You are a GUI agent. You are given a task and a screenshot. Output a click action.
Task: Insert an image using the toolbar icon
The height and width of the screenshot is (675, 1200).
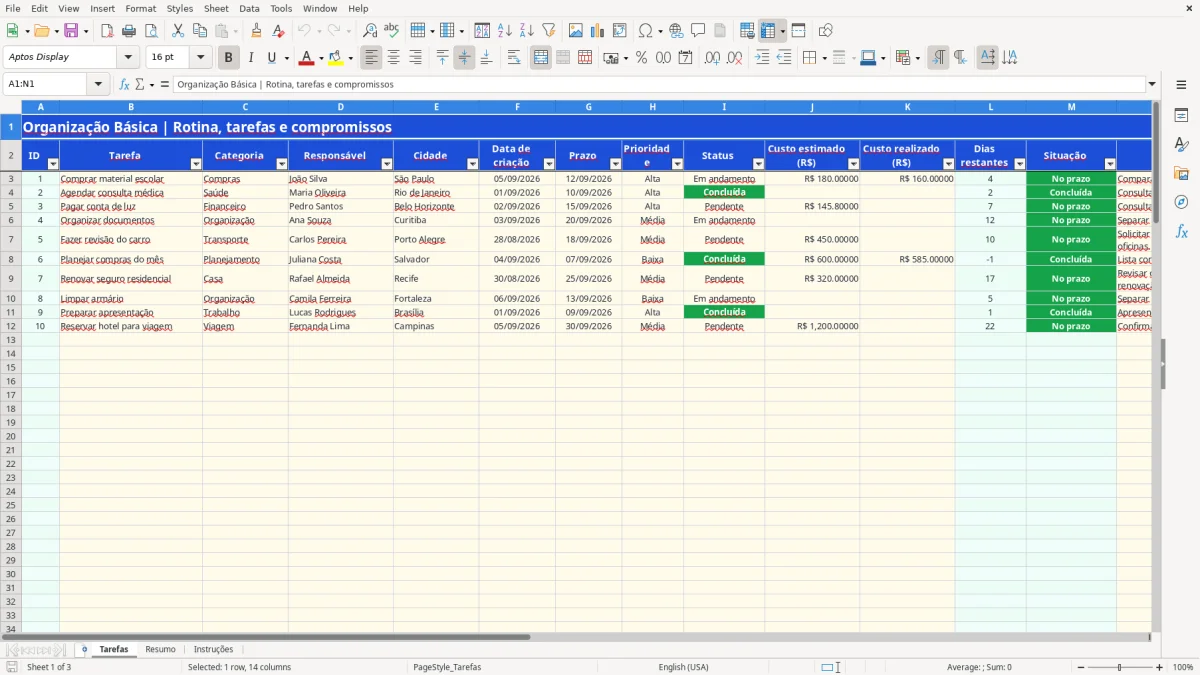(x=576, y=31)
